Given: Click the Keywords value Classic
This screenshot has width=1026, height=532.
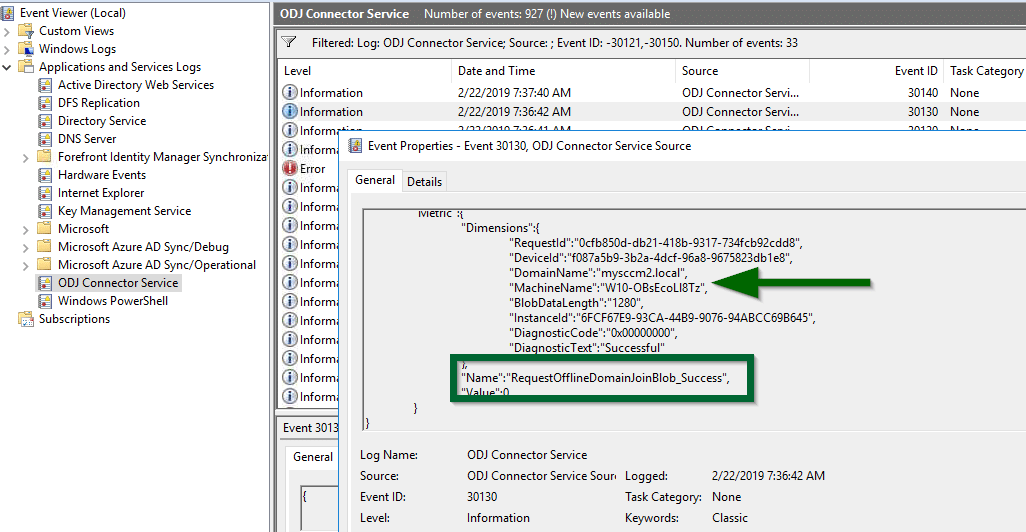Looking at the screenshot, I should (x=730, y=518).
